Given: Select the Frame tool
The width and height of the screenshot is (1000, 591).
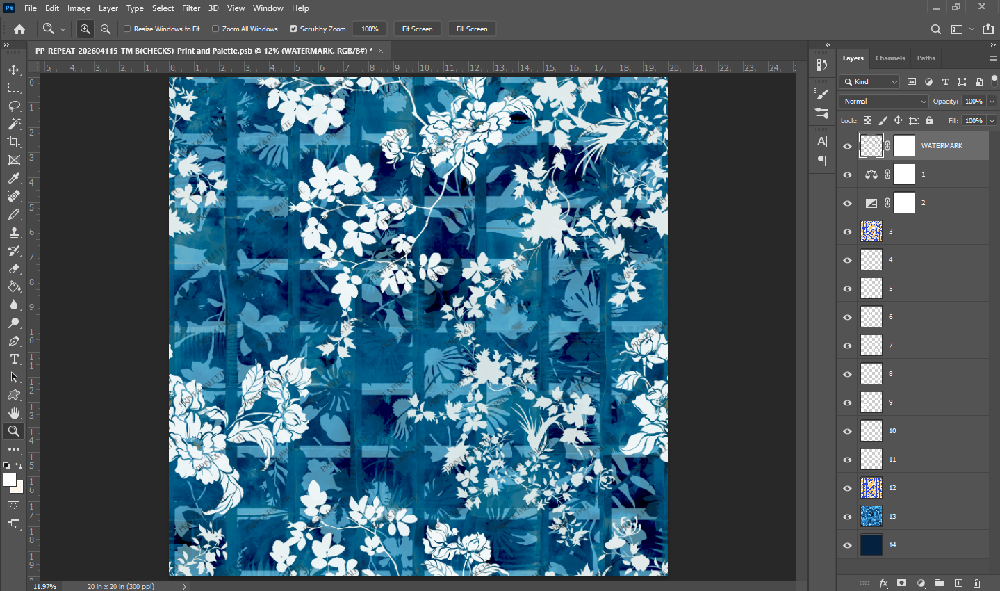Looking at the screenshot, I should click(13, 160).
